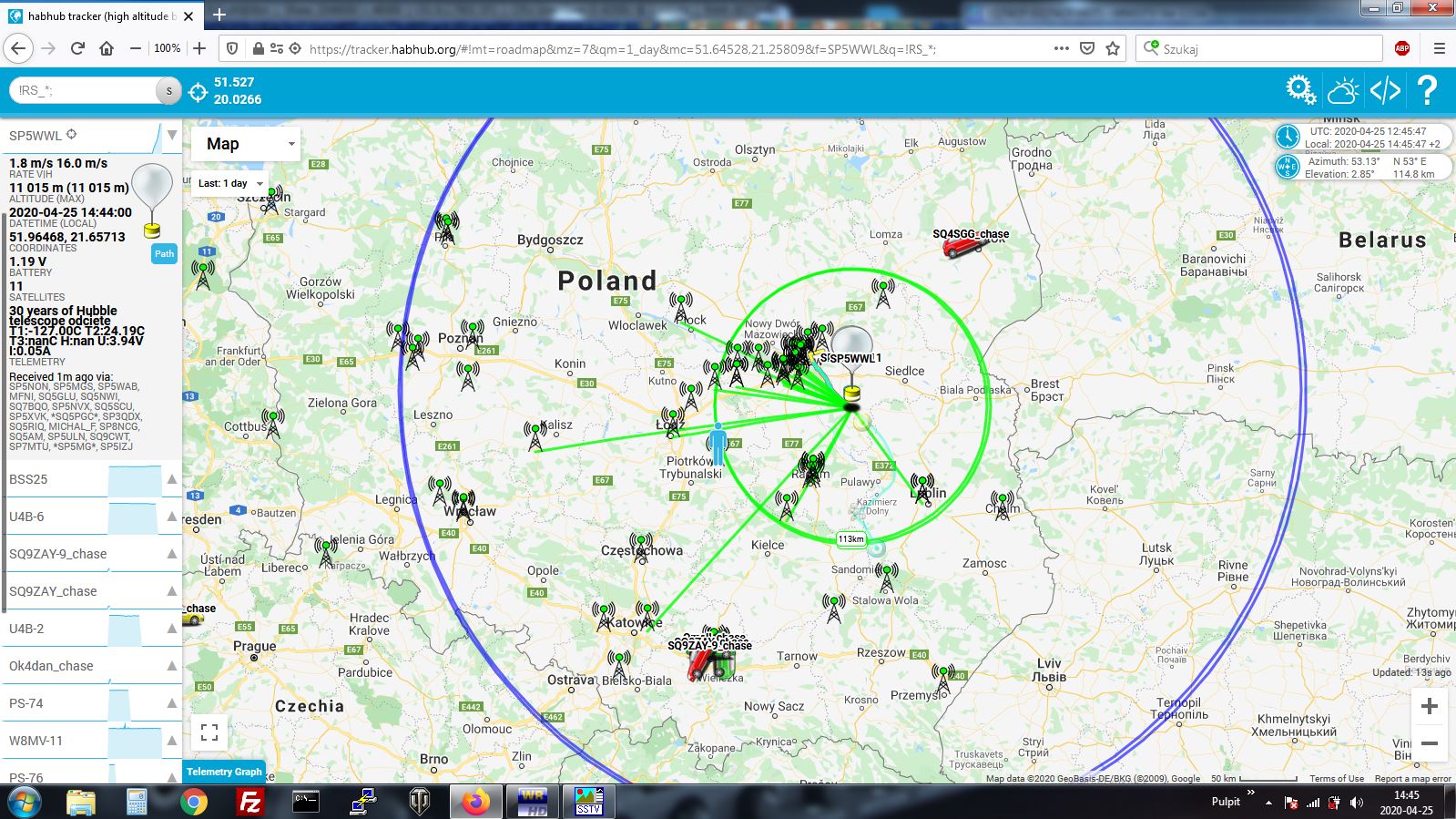Open the Map type dropdown
1456x819 pixels.
coord(246,144)
